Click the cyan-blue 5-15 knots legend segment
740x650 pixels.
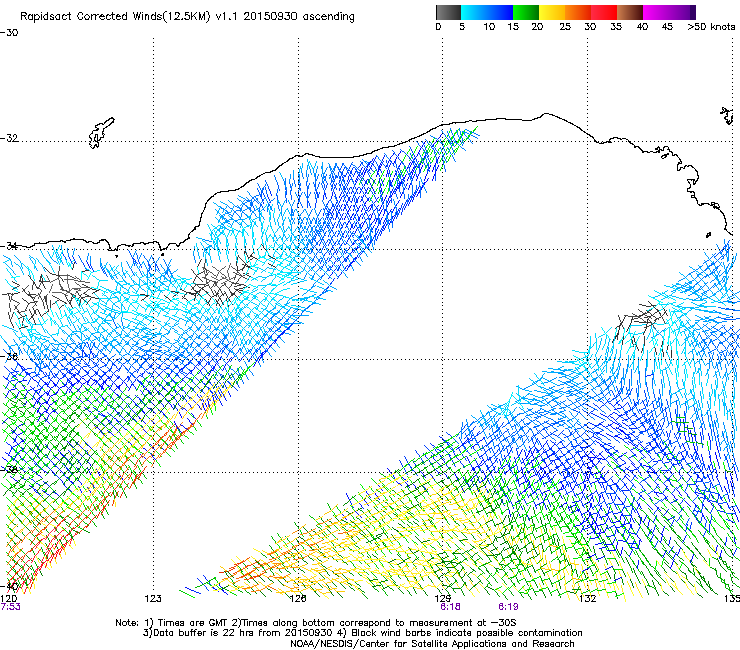click(x=487, y=12)
